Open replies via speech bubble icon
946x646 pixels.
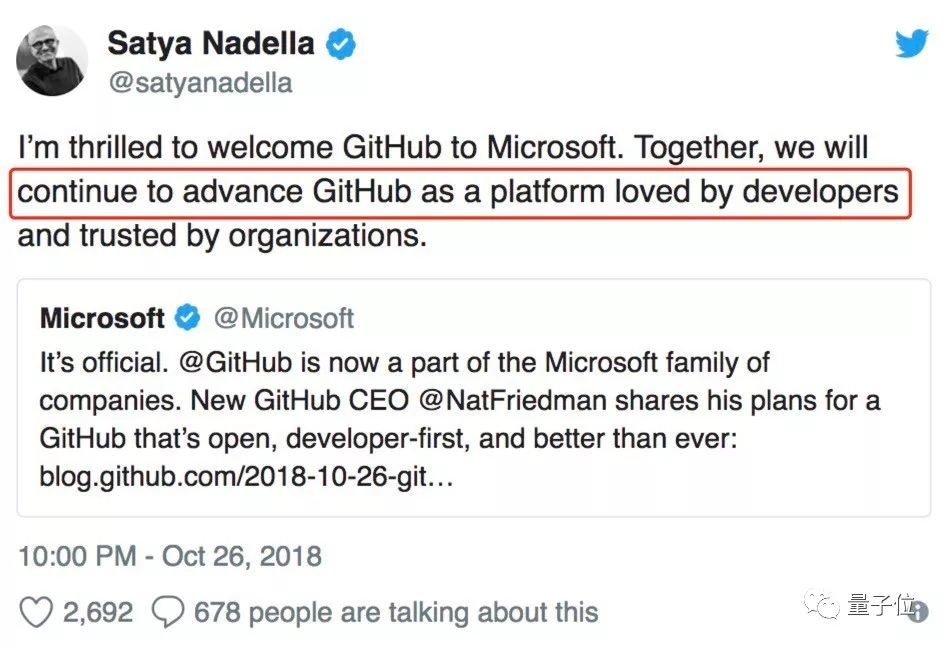167,612
